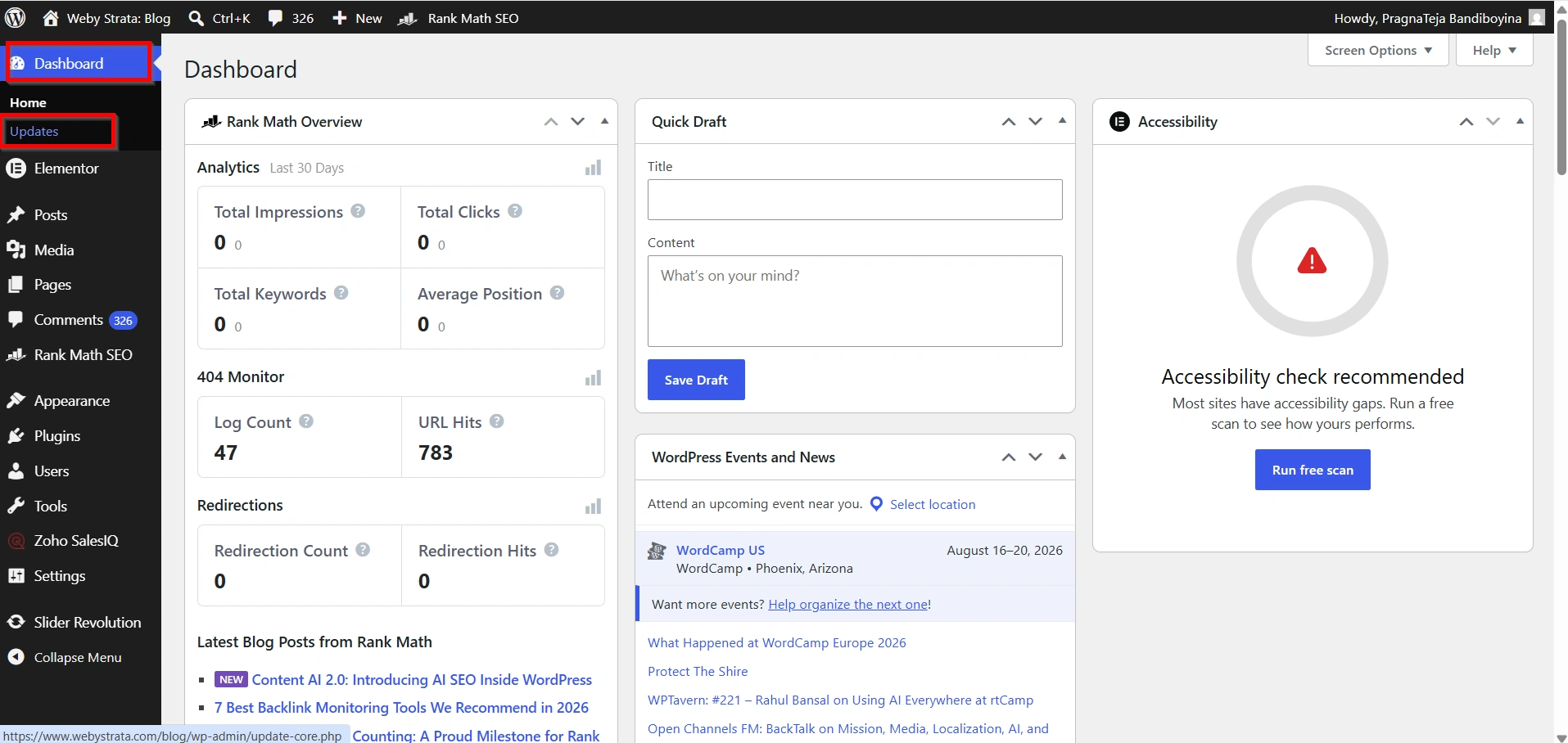Move the Accessibility widget up
The image size is (1568, 743).
click(1466, 122)
